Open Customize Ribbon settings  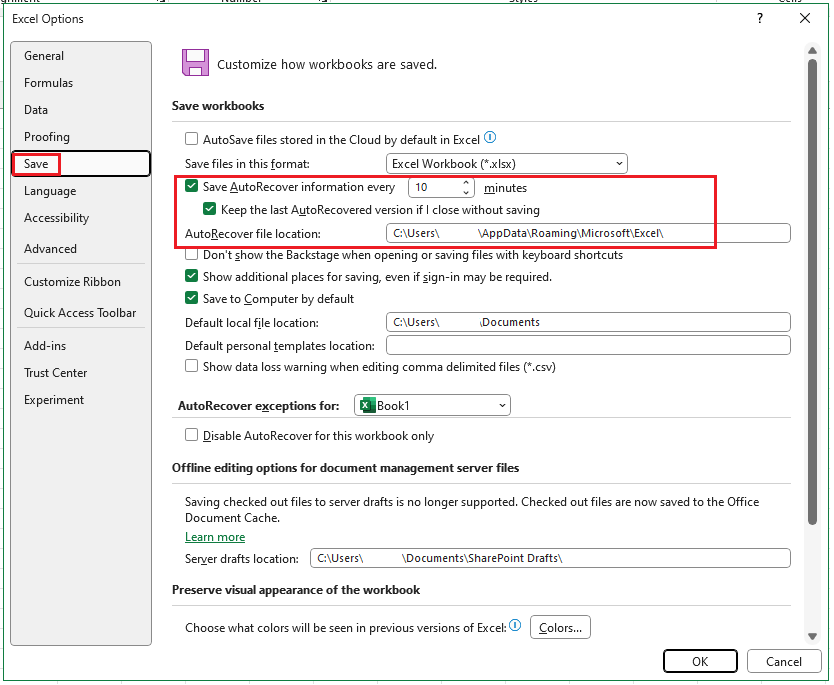pyautogui.click(x=81, y=282)
